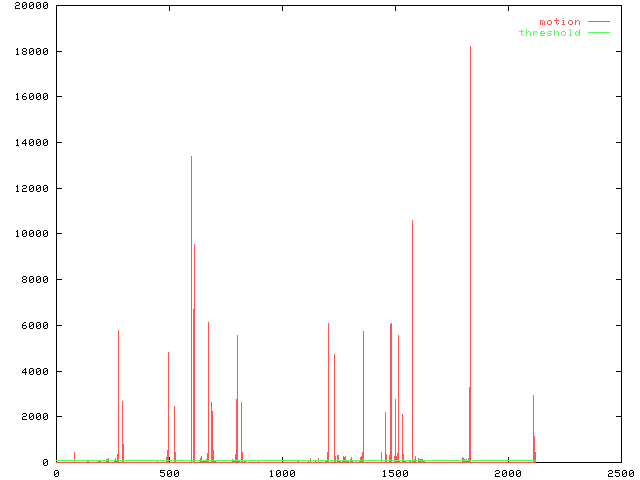640x480 pixels.
Task: Click the green threshold legend line sample
Action: pos(599,33)
